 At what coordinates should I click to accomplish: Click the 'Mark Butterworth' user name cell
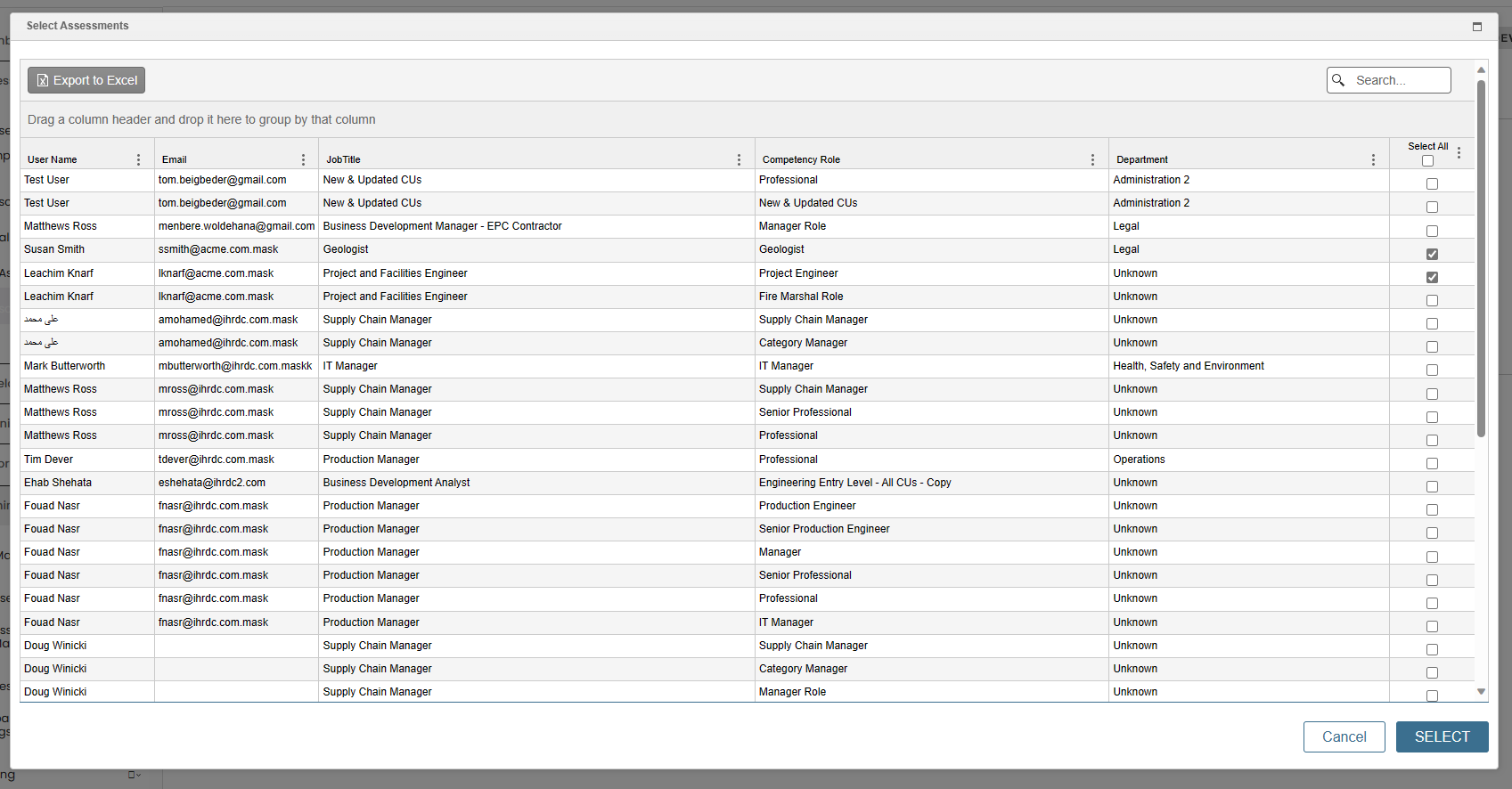pos(87,366)
